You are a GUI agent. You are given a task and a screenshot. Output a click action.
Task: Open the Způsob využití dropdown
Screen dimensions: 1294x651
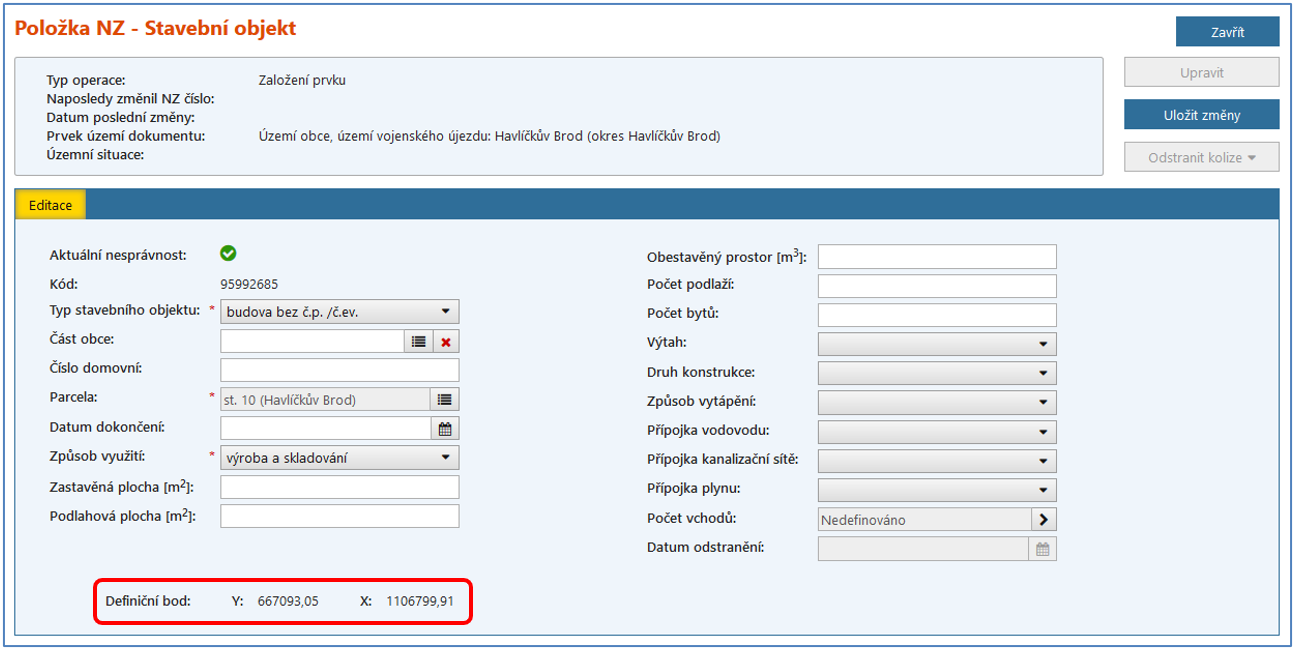[339, 458]
